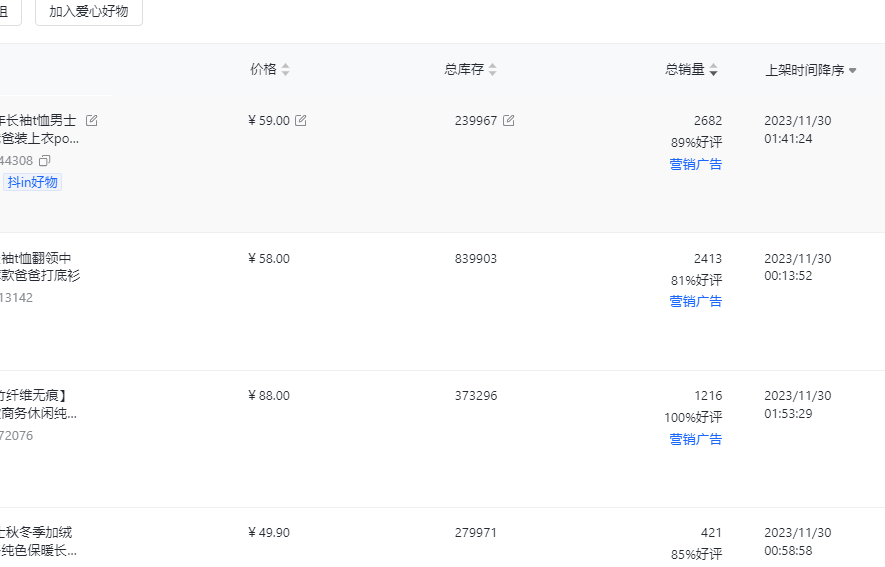
Task: Open 营销广告 link for 1216 sales product
Action: click(695, 439)
